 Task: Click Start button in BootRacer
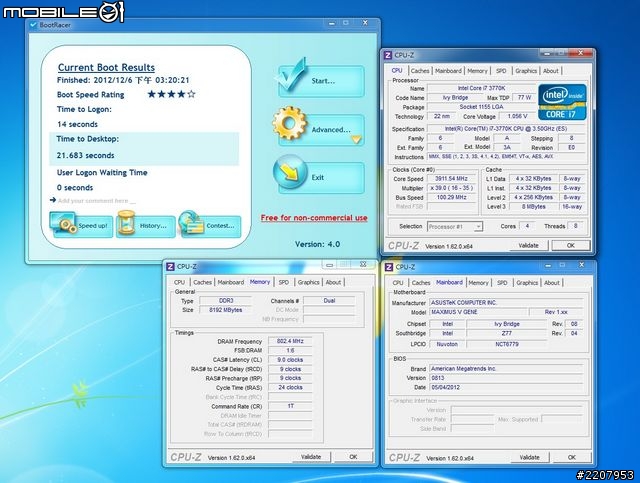click(x=322, y=81)
